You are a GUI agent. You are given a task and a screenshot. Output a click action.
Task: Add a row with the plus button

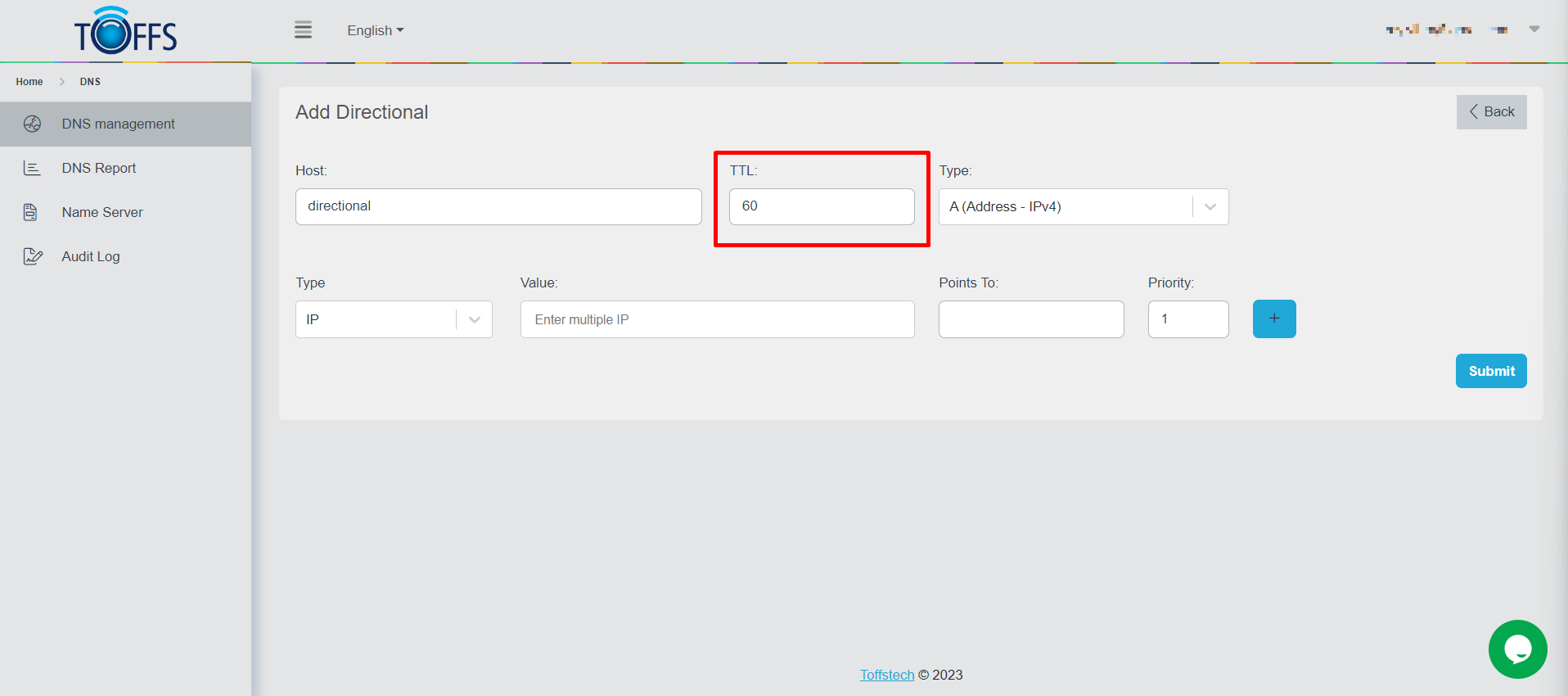1273,319
